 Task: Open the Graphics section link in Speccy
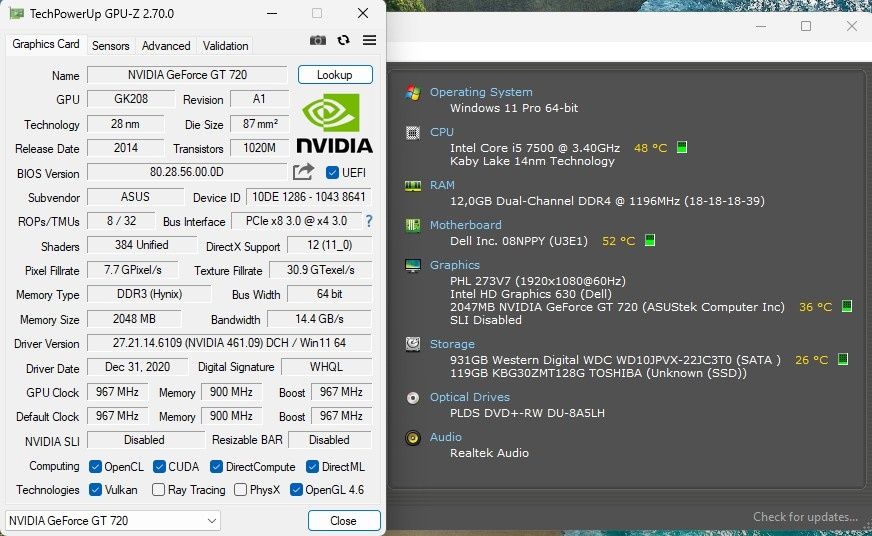pos(454,265)
